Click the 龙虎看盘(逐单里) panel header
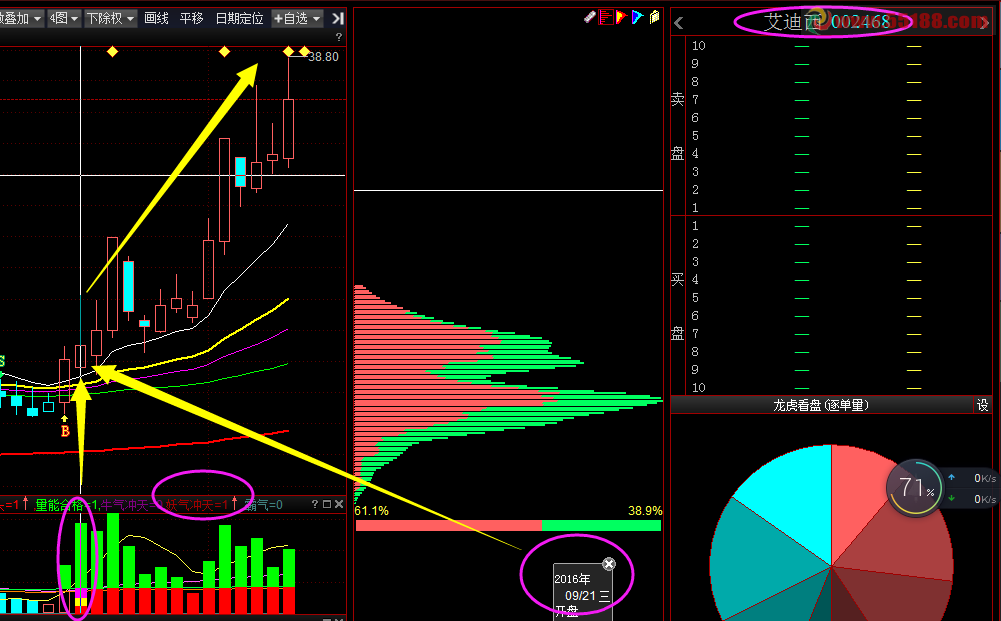This screenshot has width=1001, height=621. pyautogui.click(x=821, y=405)
